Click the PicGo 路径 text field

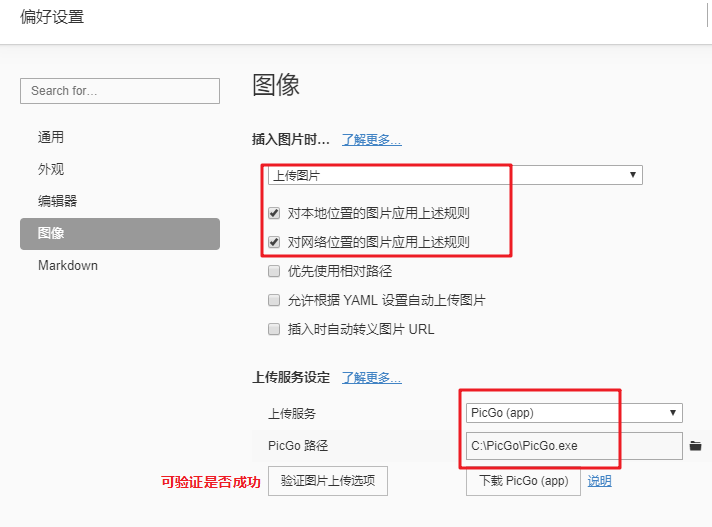pyautogui.click(x=574, y=445)
